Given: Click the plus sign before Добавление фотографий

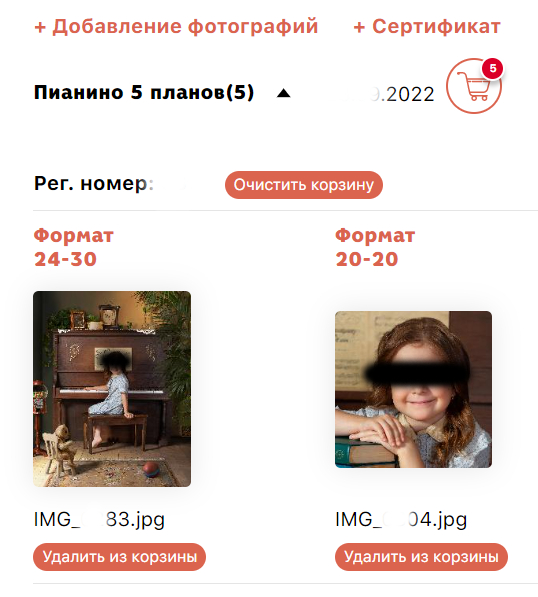Looking at the screenshot, I should 40,27.
